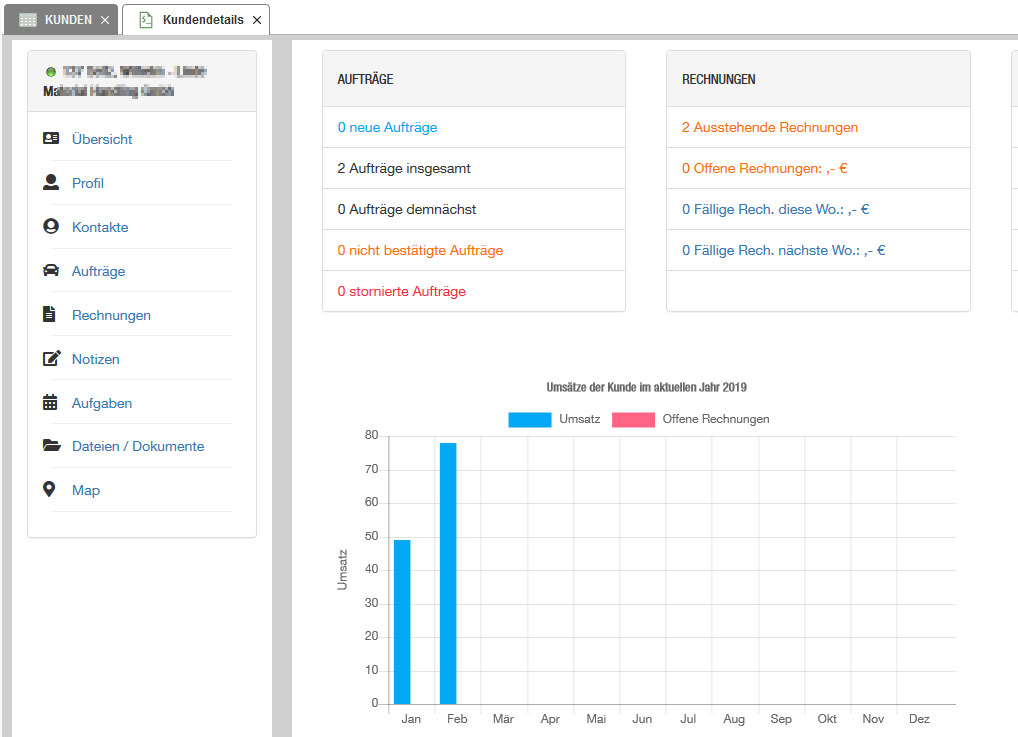
Task: Click the Aufträge car icon
Action: (x=51, y=271)
